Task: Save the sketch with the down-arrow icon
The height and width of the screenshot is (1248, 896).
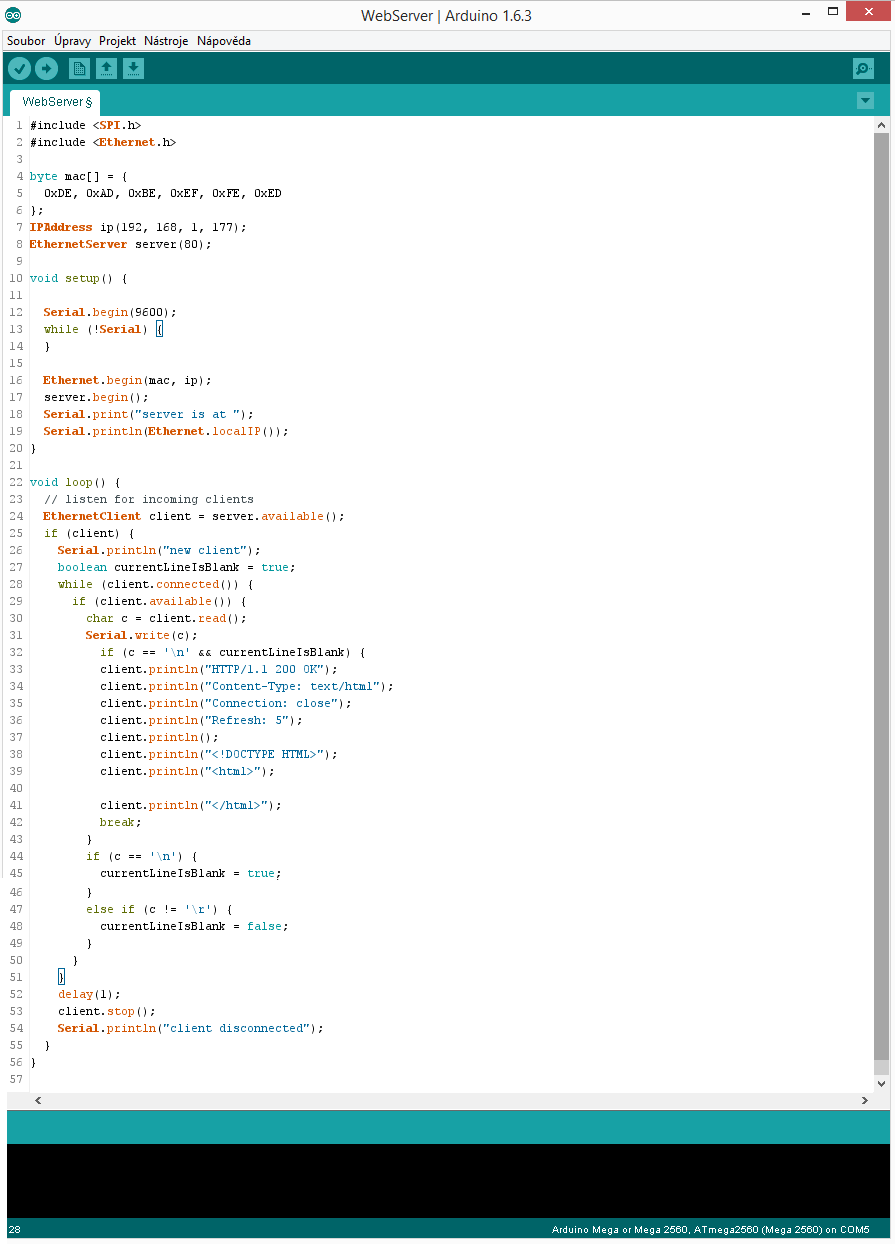Action: (133, 68)
